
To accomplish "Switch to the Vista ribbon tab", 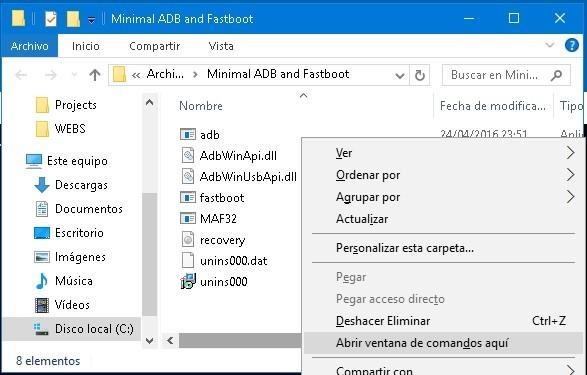I will coord(221,46).
